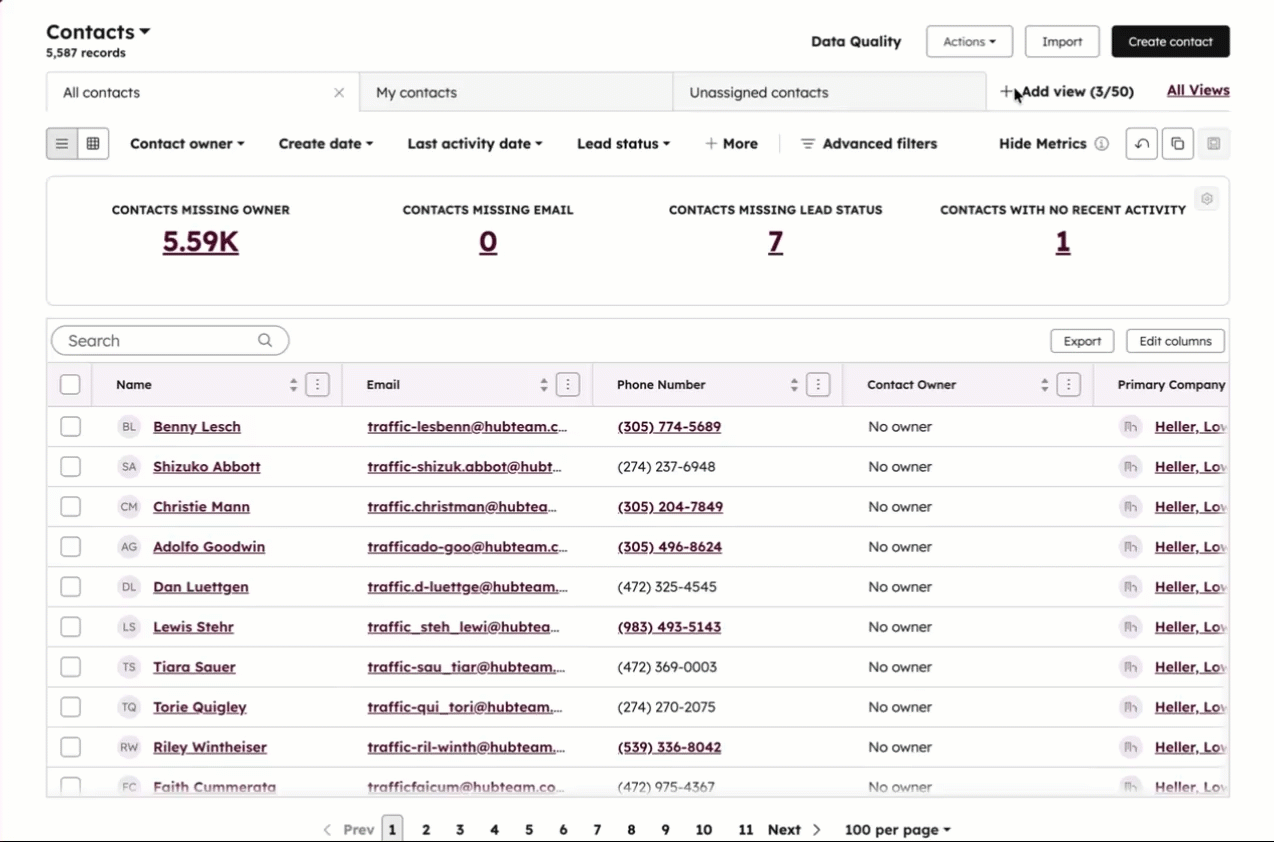Select all contacts with the header checkbox
The width and height of the screenshot is (1274, 842).
coord(70,384)
